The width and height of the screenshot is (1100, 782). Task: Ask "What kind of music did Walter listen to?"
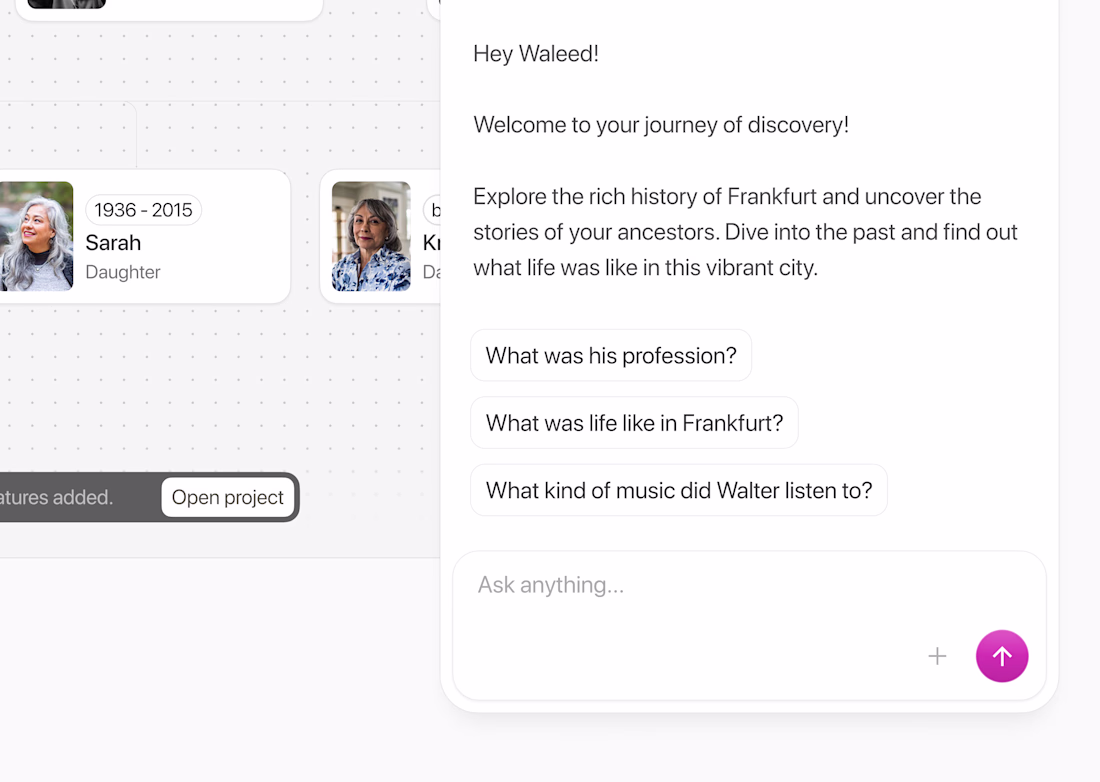(678, 490)
